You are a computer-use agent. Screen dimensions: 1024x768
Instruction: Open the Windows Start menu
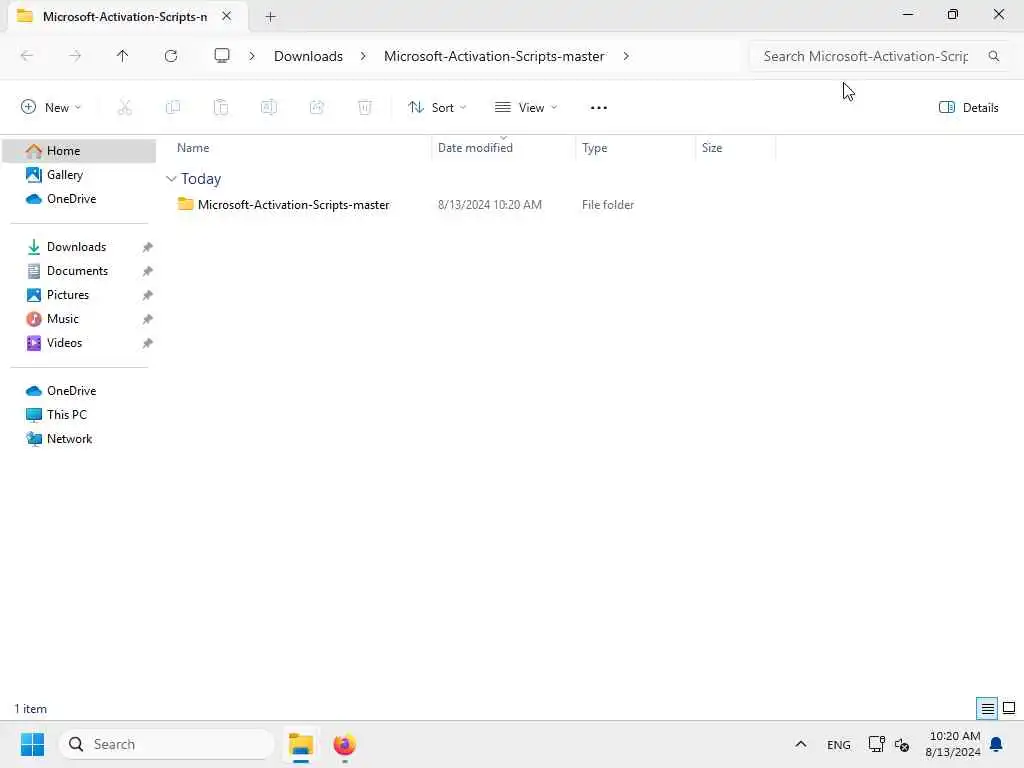click(x=32, y=744)
